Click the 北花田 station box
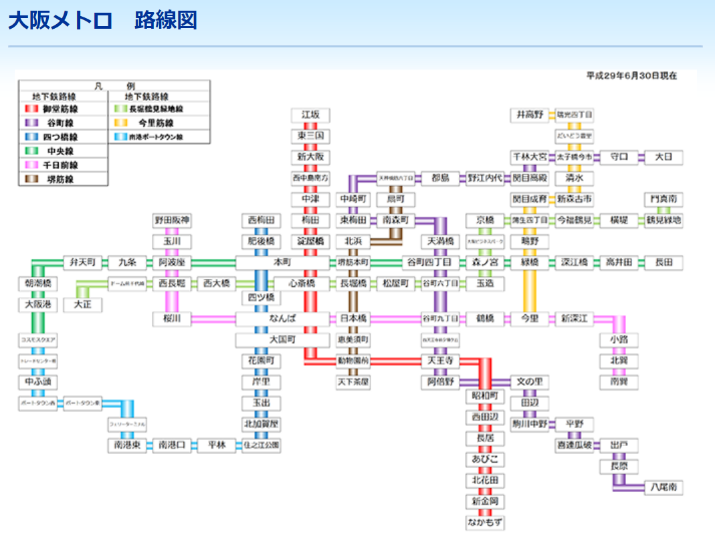715x547 pixels. click(x=485, y=480)
